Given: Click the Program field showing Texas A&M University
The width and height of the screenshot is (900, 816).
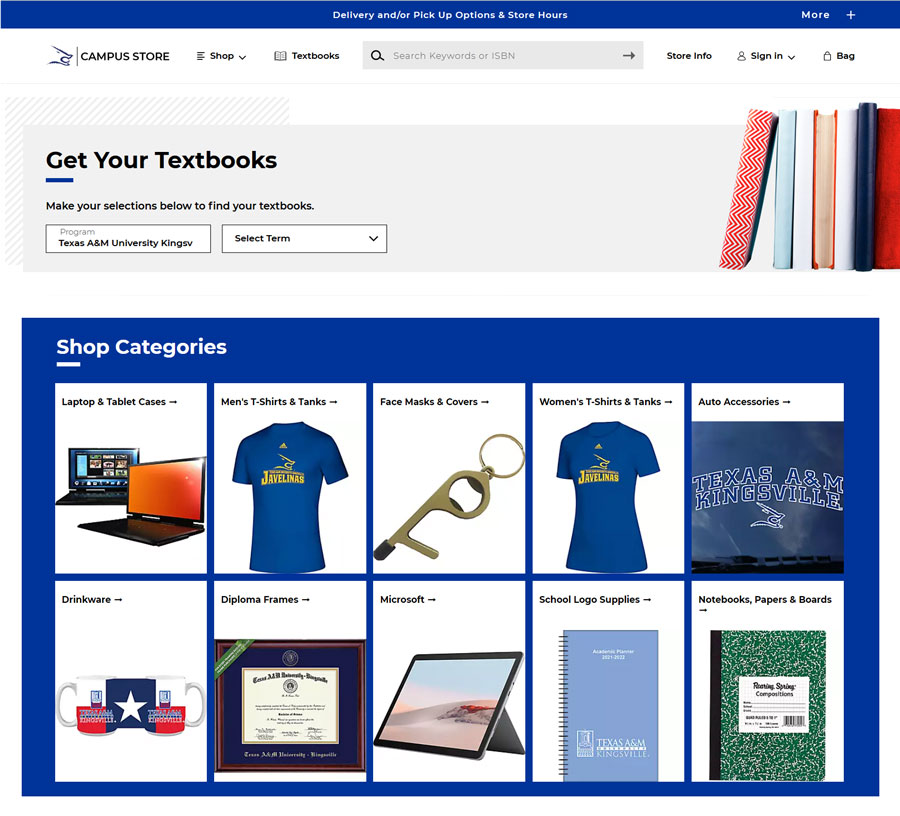Looking at the screenshot, I should click(x=128, y=238).
